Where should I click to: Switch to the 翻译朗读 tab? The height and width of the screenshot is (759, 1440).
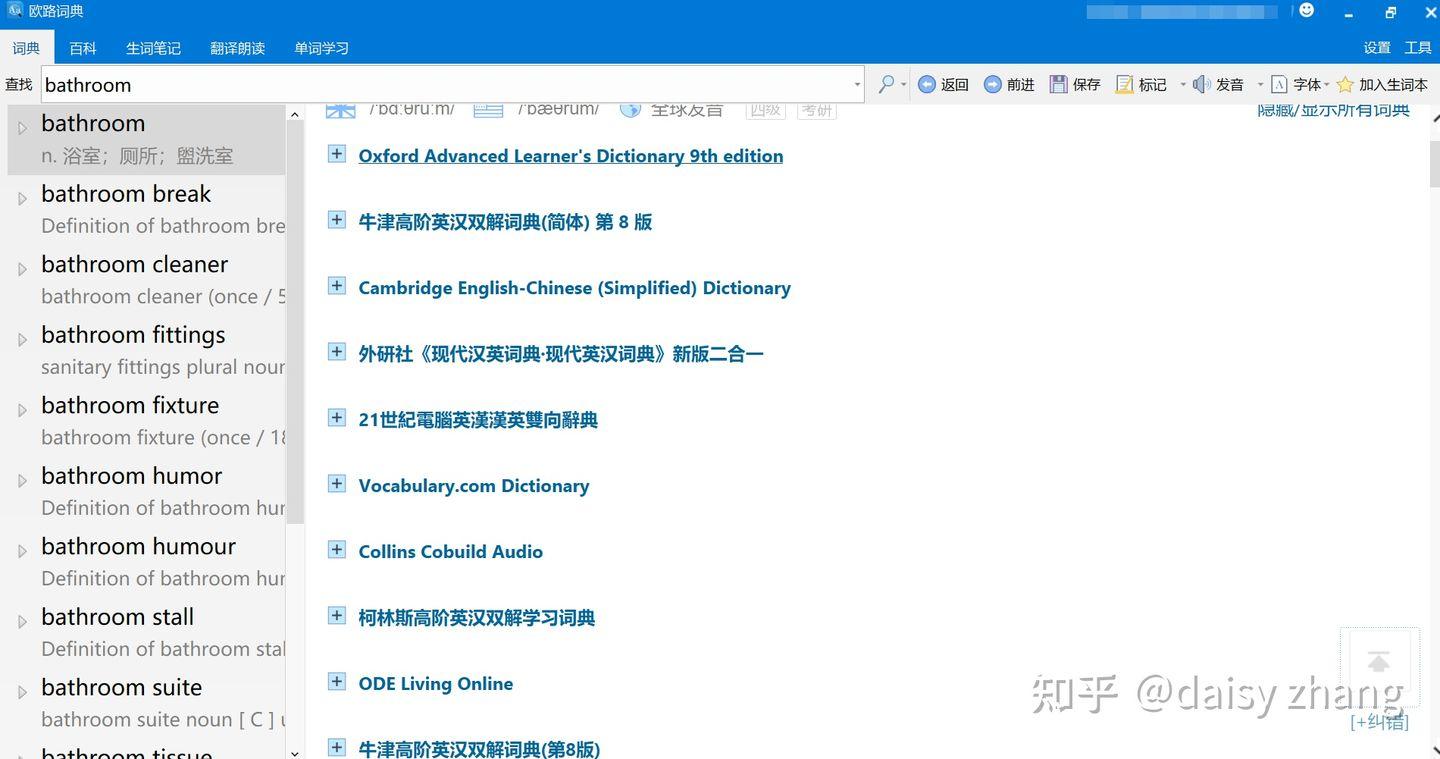click(x=237, y=48)
